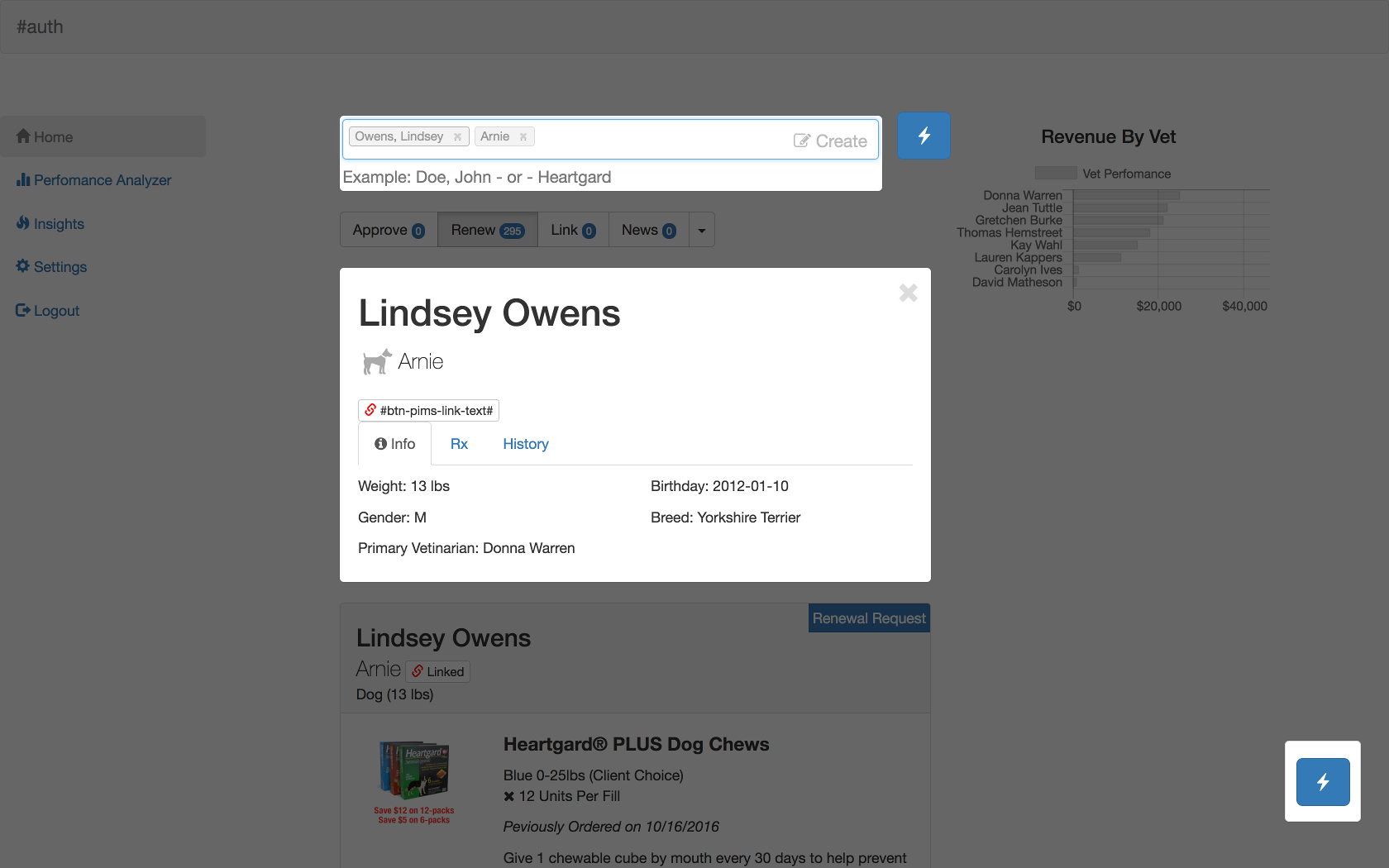Screen dimensions: 1389x868
Task: Switch to the Rx tab
Action: pos(459,444)
